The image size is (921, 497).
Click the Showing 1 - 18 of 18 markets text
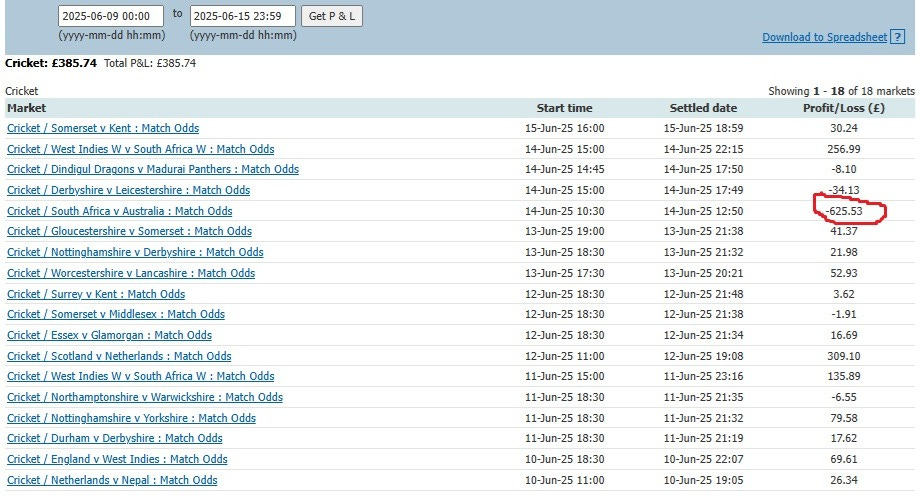pyautogui.click(x=841, y=91)
